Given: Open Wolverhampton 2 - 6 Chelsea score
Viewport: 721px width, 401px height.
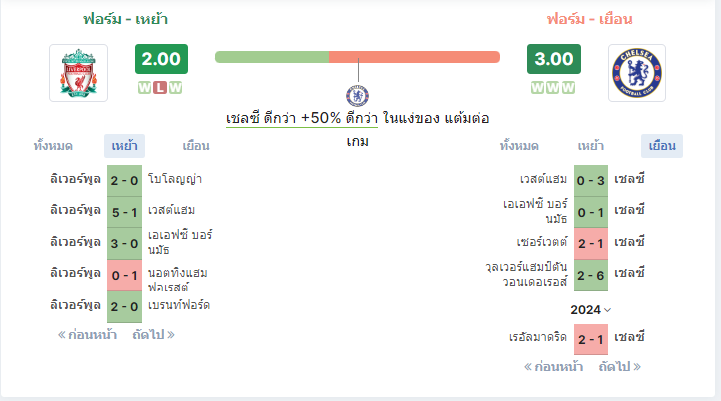Looking at the screenshot, I should 591,275.
